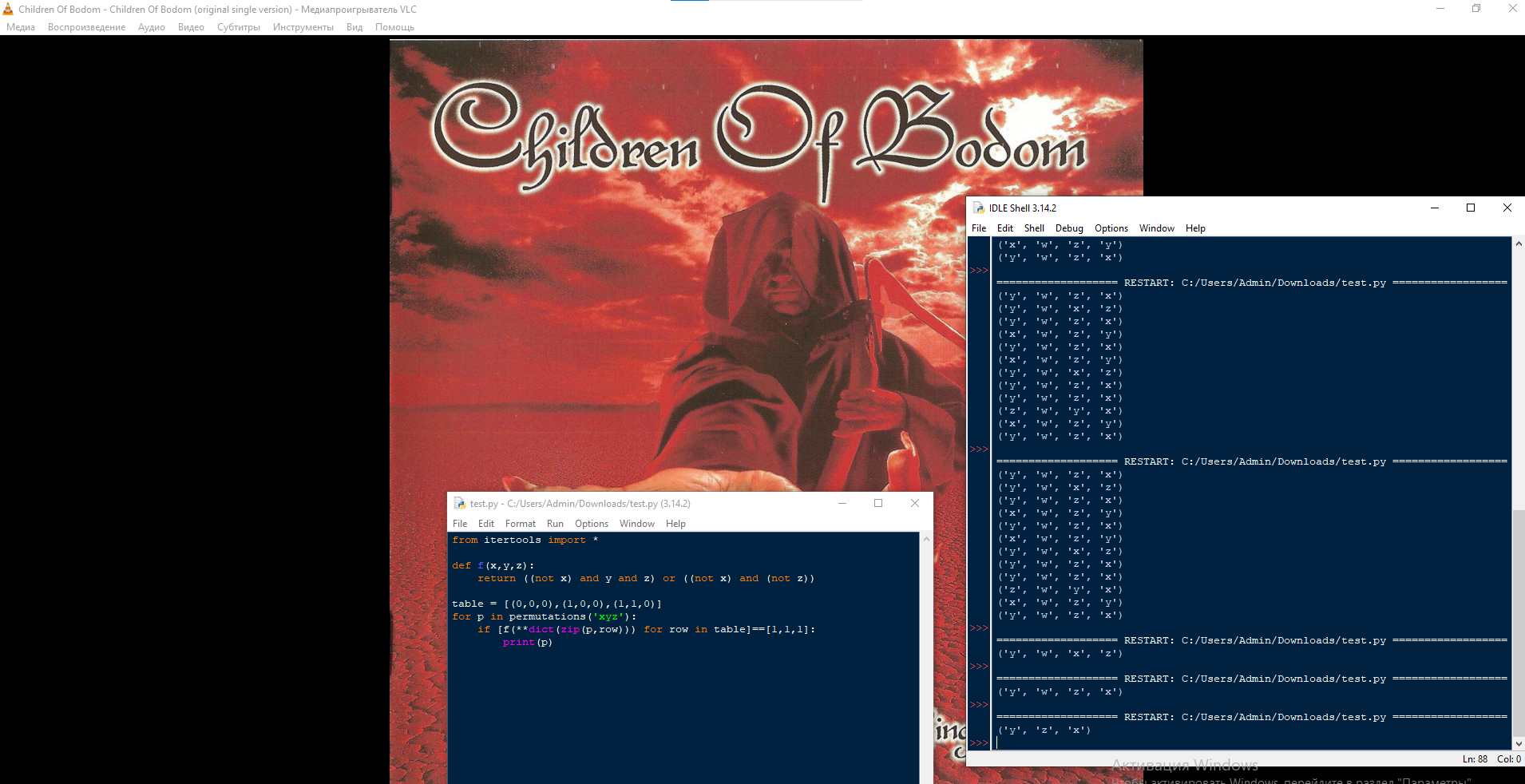Click the 'if [f(**dict(zip(p,row)))' code line
The width and height of the screenshot is (1525, 784).
pos(647,630)
